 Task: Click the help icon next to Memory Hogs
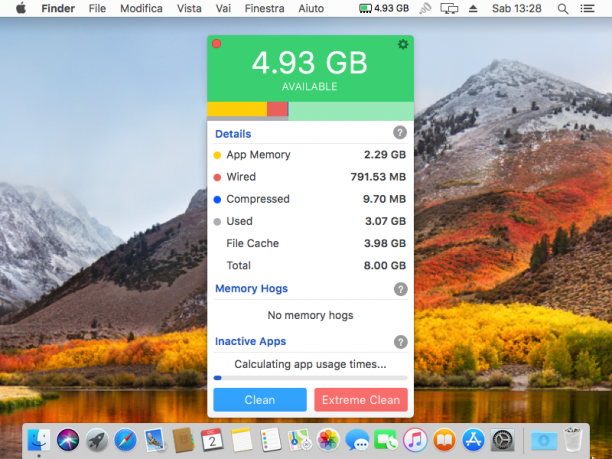point(400,289)
